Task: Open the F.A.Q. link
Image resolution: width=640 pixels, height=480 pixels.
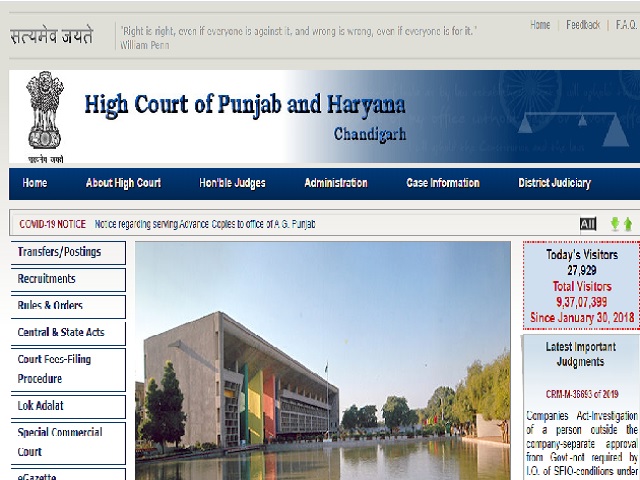Action: pos(627,25)
